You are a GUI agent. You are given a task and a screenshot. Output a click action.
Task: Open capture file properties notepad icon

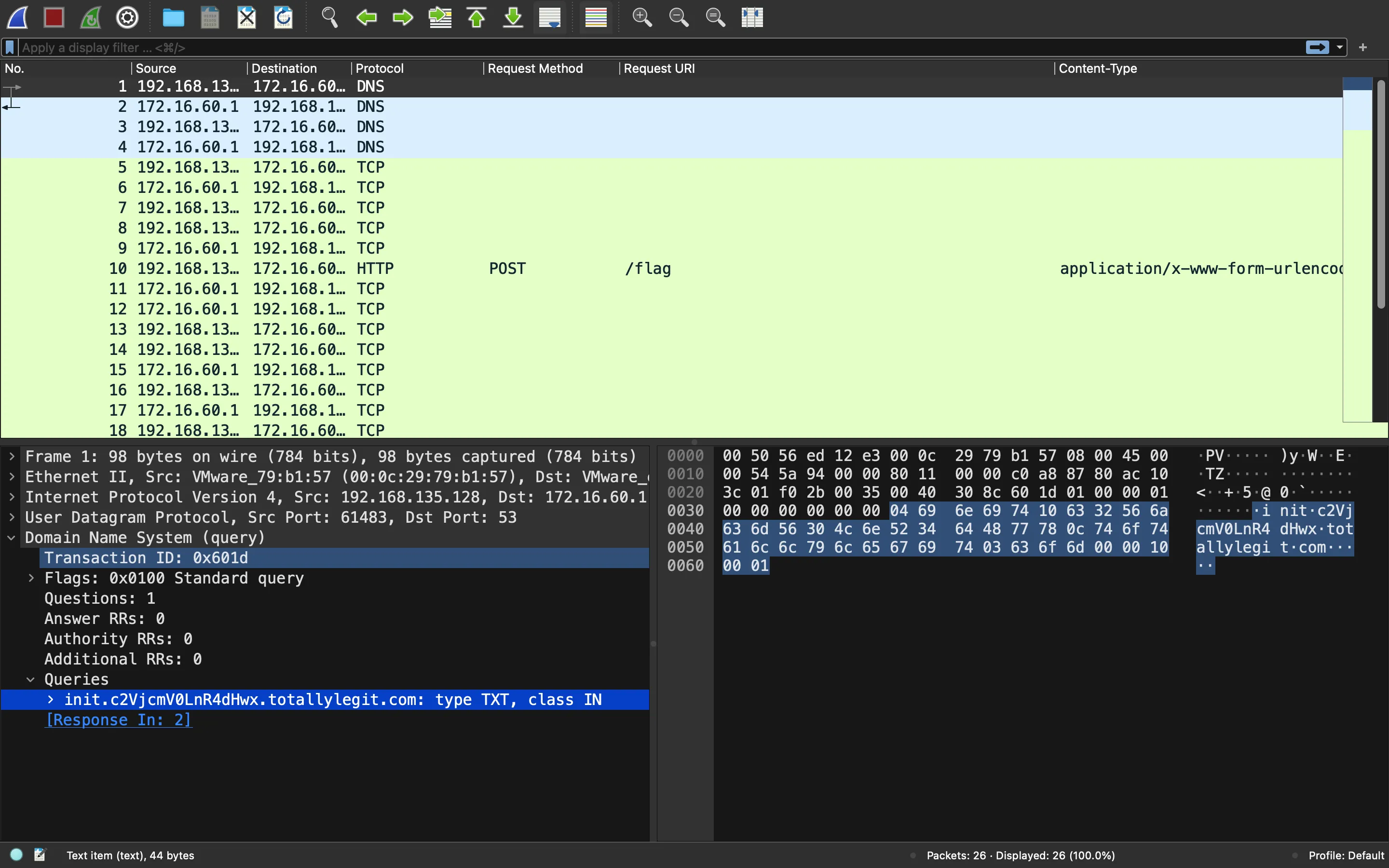tap(40, 855)
